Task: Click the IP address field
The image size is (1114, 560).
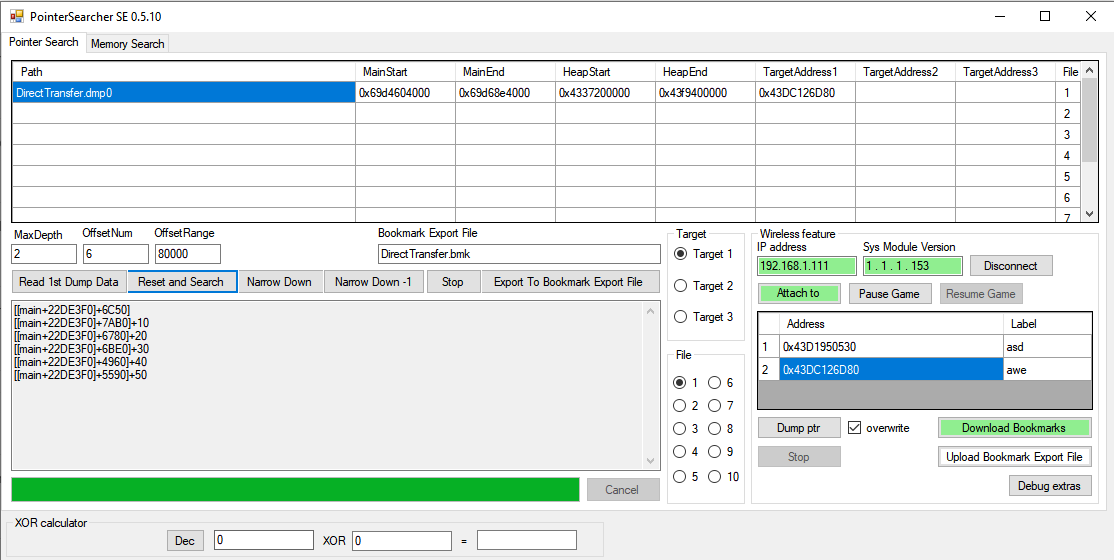Action: 806,266
